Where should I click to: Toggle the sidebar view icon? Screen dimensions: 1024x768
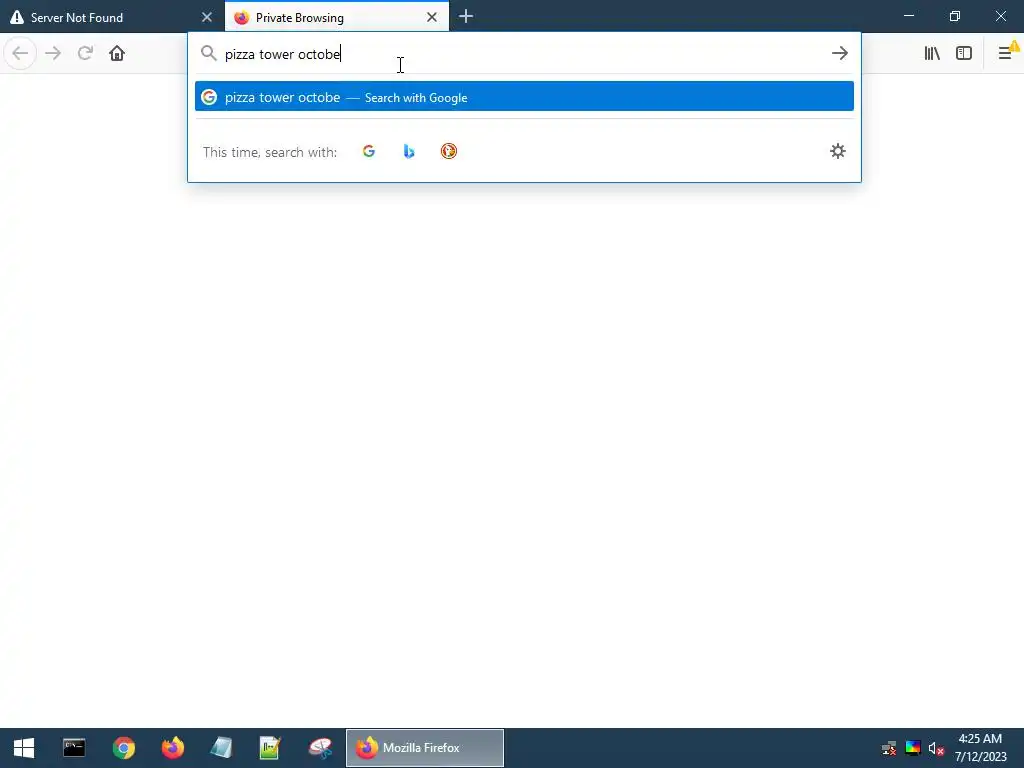click(x=964, y=53)
